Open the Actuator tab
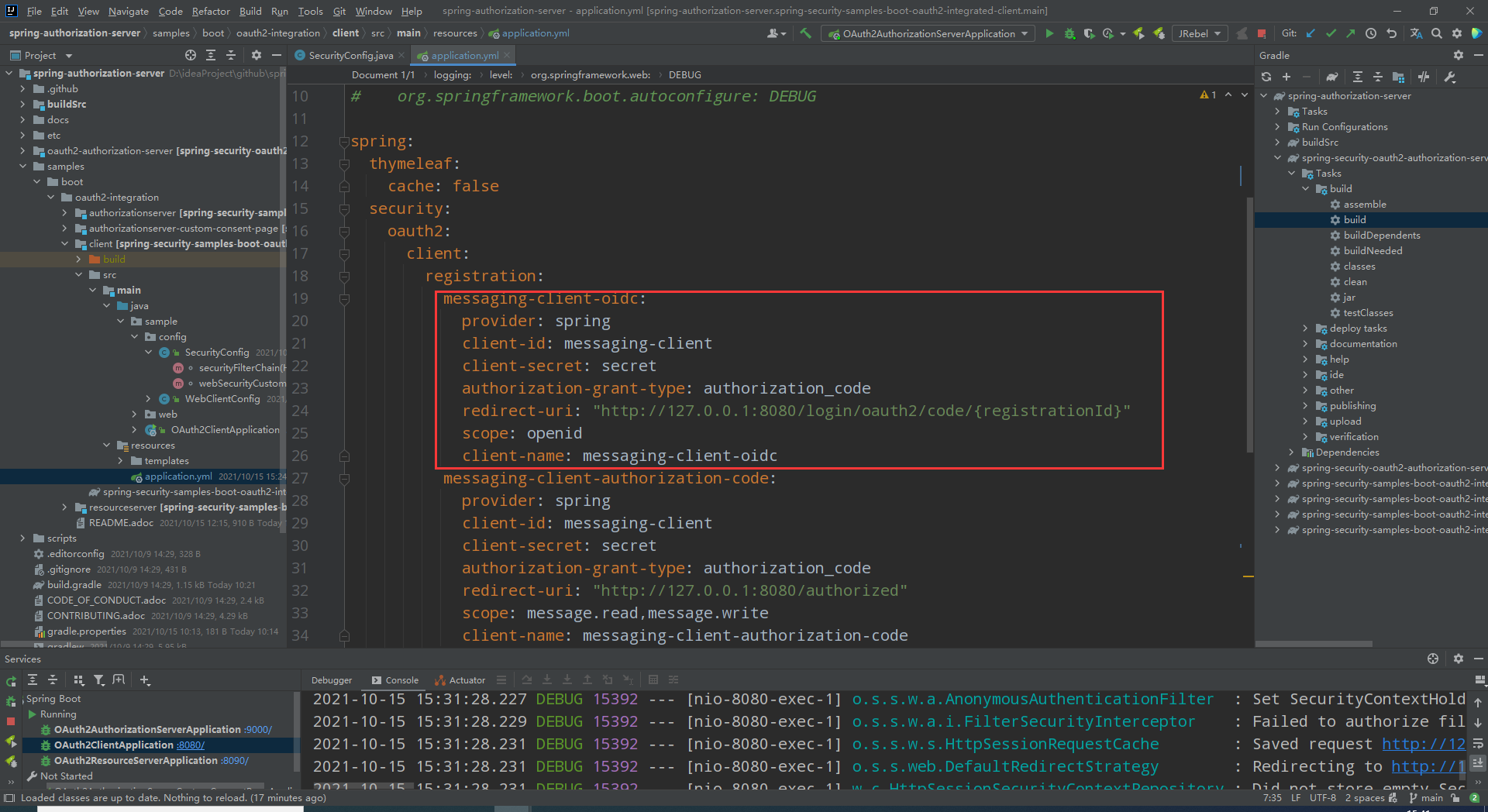This screenshot has height=812, width=1488. click(460, 680)
